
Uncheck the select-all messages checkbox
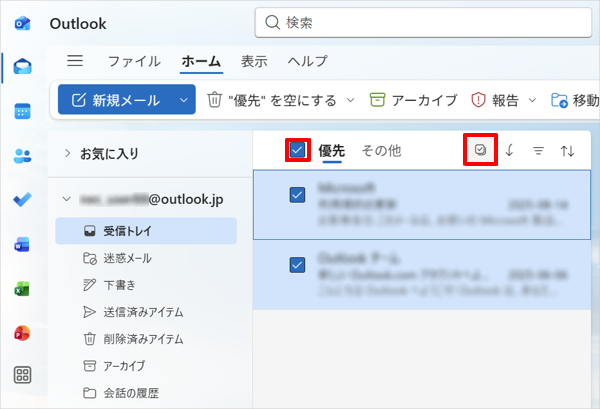point(297,150)
